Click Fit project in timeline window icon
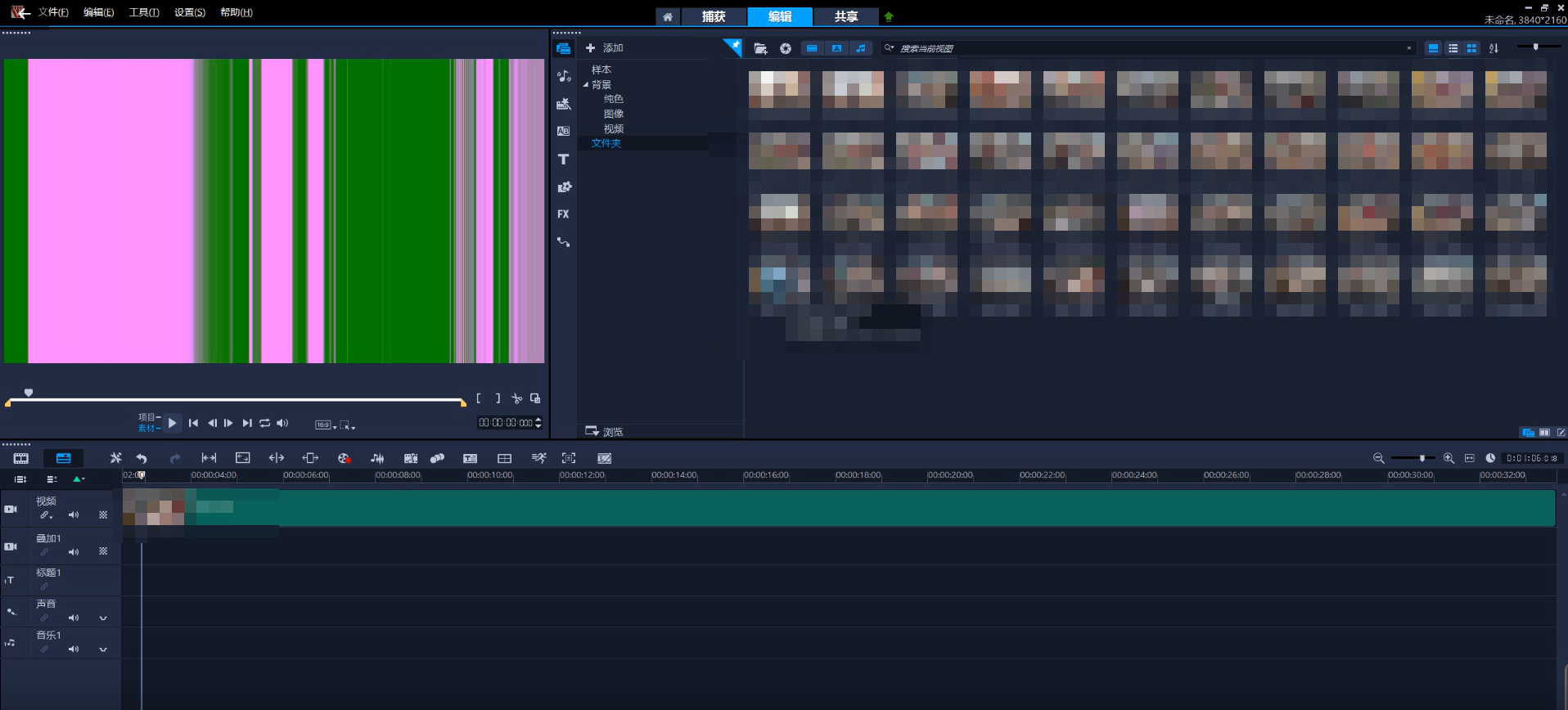1568x710 pixels. (1469, 458)
